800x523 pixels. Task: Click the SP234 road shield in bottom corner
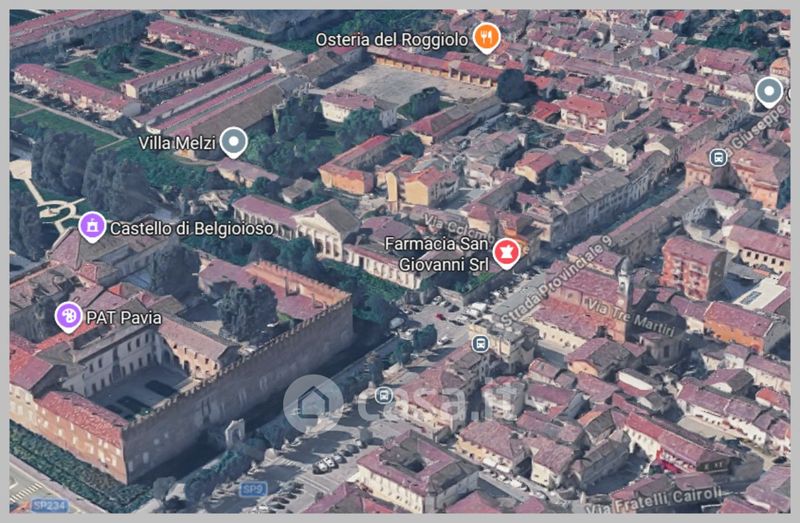click(x=48, y=506)
